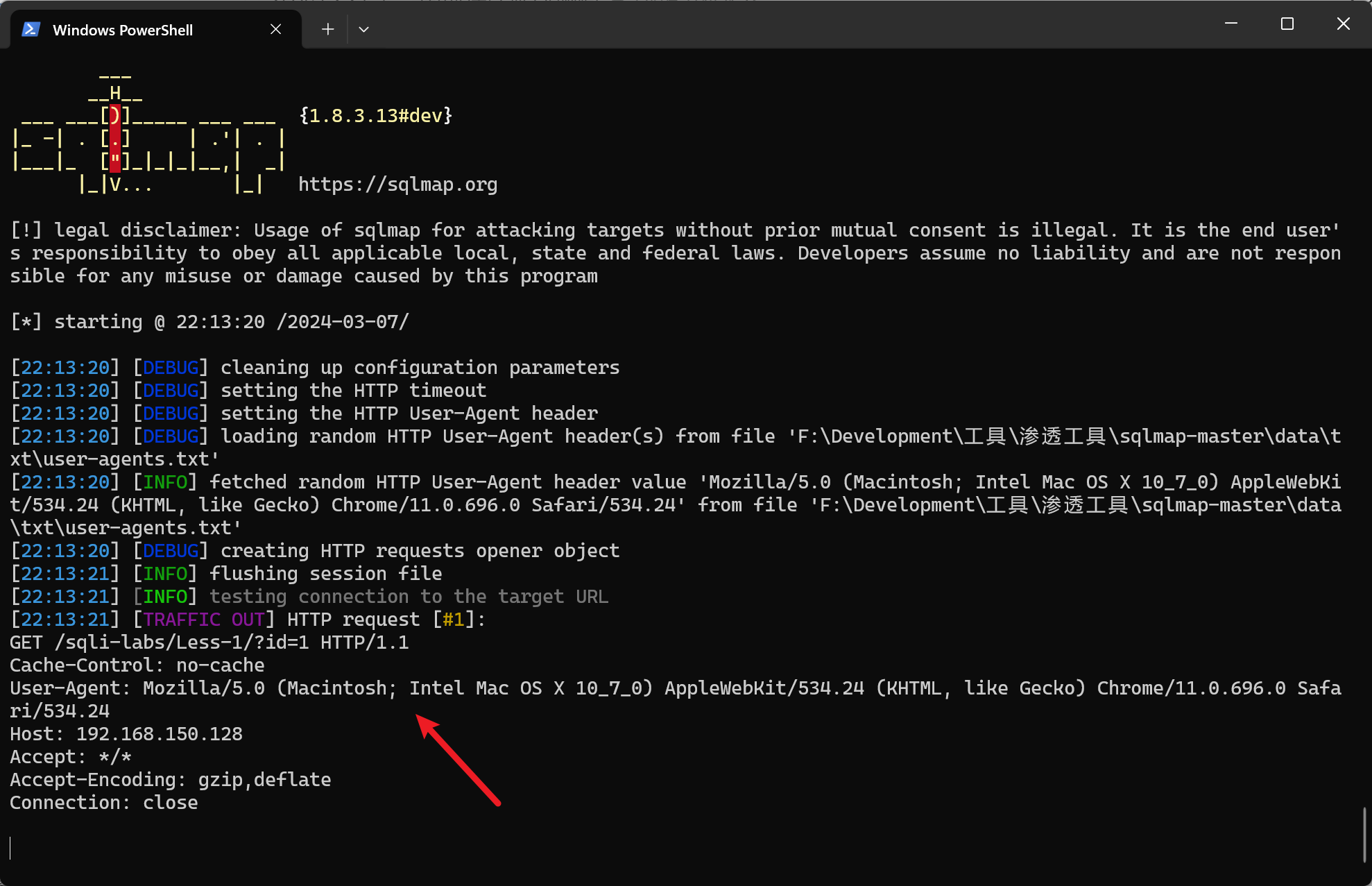
Task: Click the version string {1.8.3.13#dev}
Action: coord(376,116)
